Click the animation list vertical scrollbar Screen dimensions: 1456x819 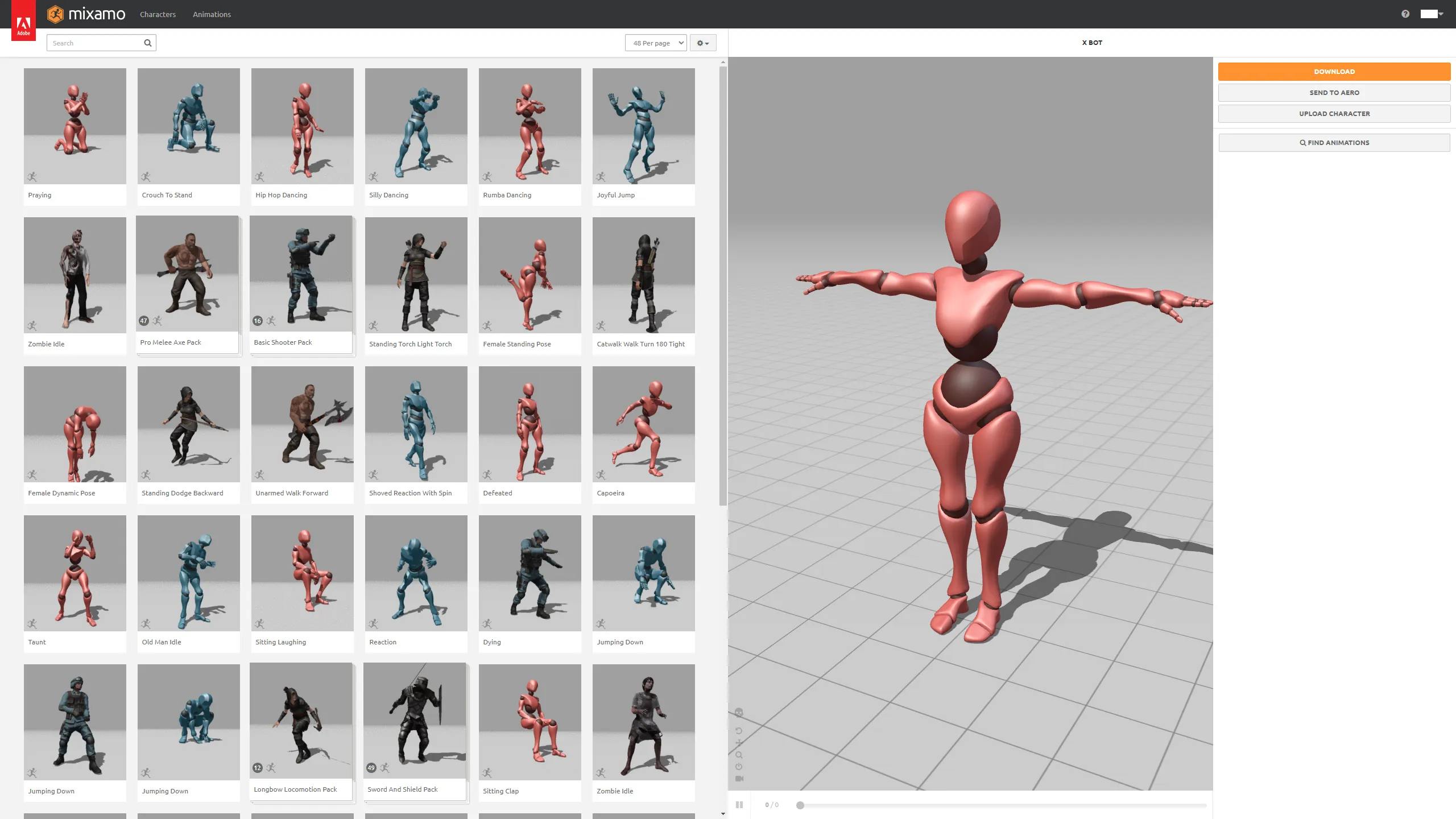click(x=723, y=286)
